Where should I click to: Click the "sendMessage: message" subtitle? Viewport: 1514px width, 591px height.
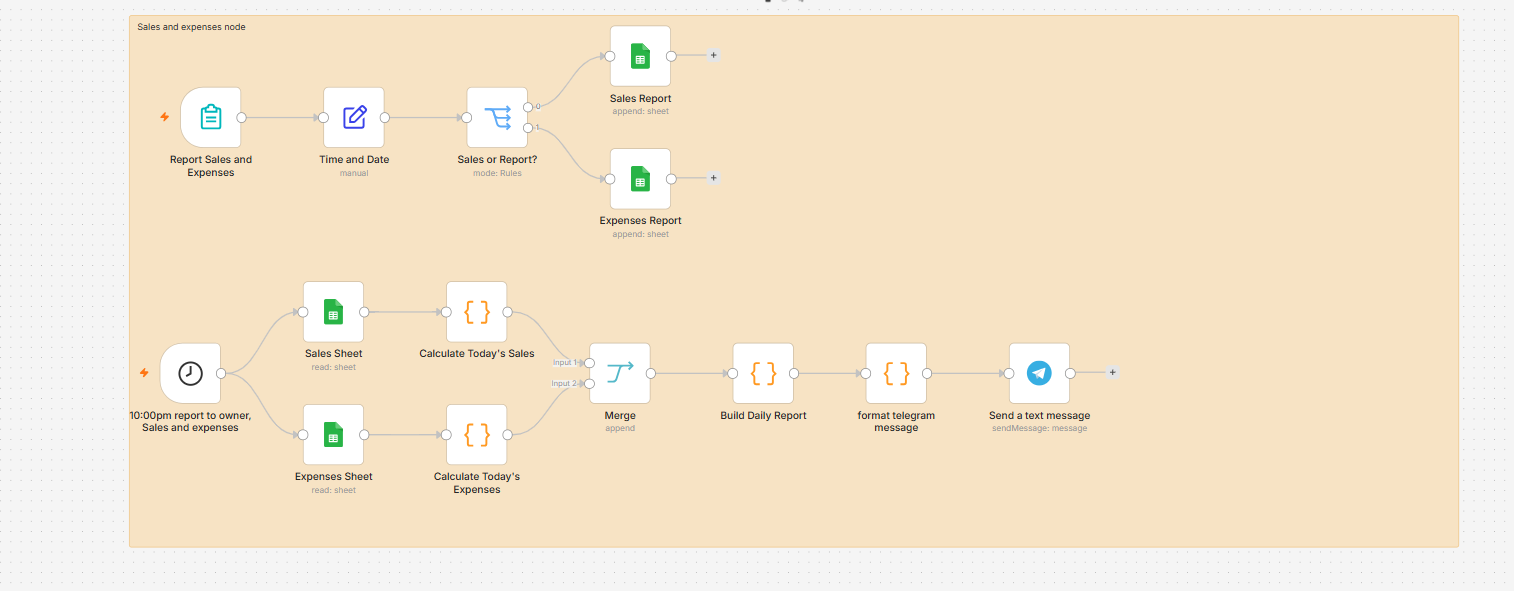1039,428
